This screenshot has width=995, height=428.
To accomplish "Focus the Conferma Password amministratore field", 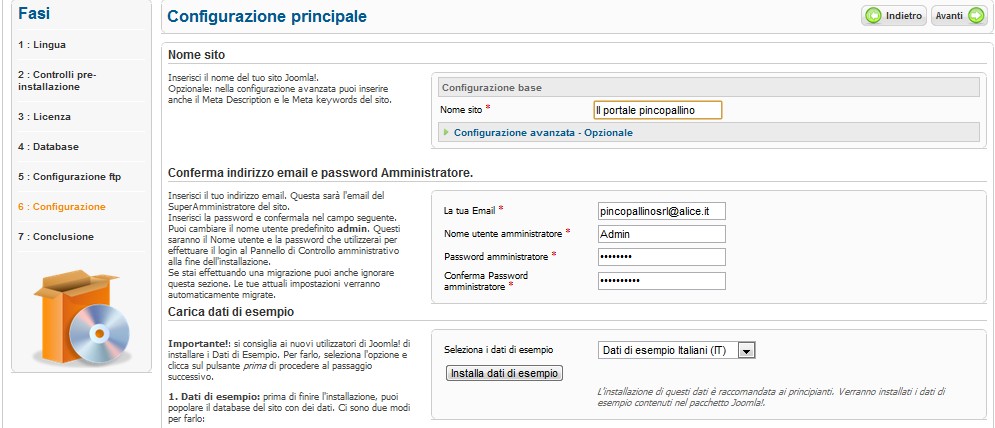I will click(x=661, y=280).
